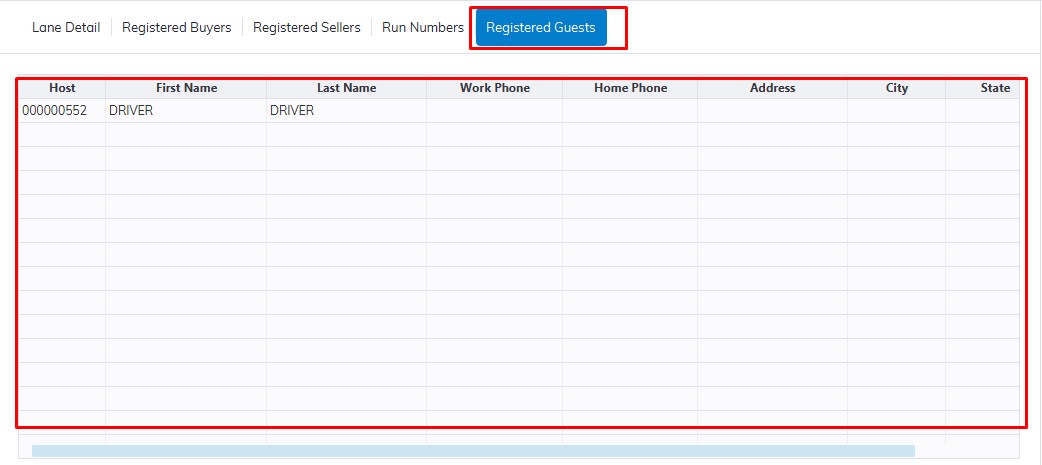Click the DRIVER last name cell
1042x465 pixels.
pyautogui.click(x=292, y=111)
